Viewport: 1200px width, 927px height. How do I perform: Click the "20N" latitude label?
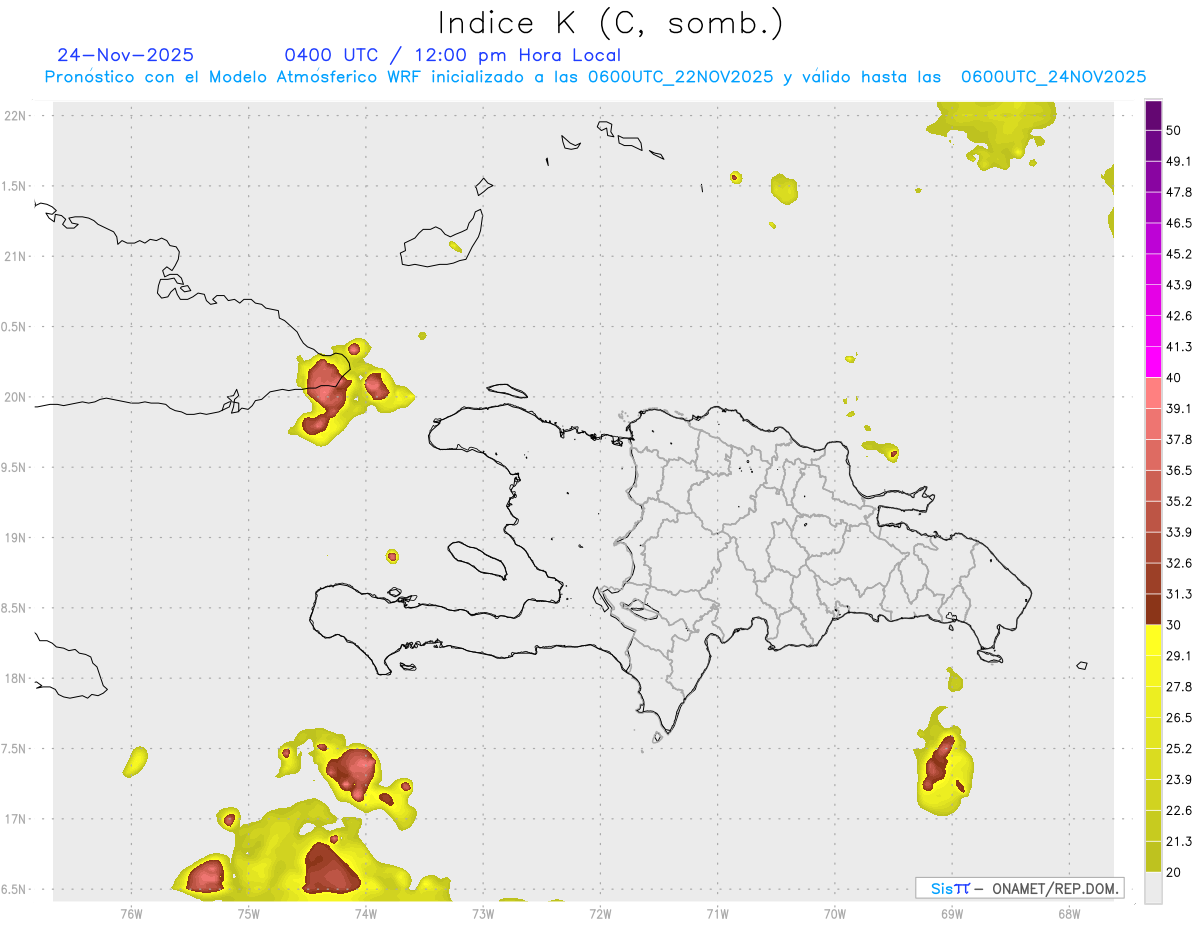pyautogui.click(x=14, y=397)
